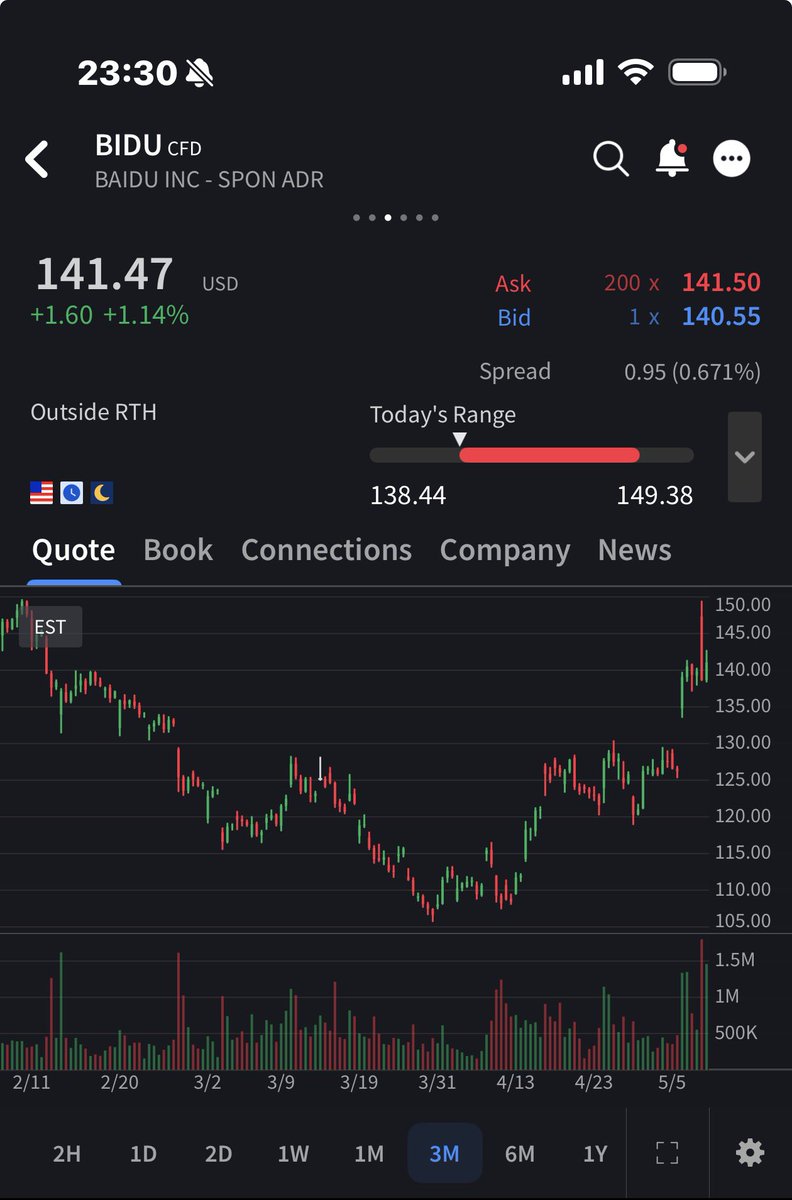
Task: Tap the range low 138.44
Action: pyautogui.click(x=408, y=495)
